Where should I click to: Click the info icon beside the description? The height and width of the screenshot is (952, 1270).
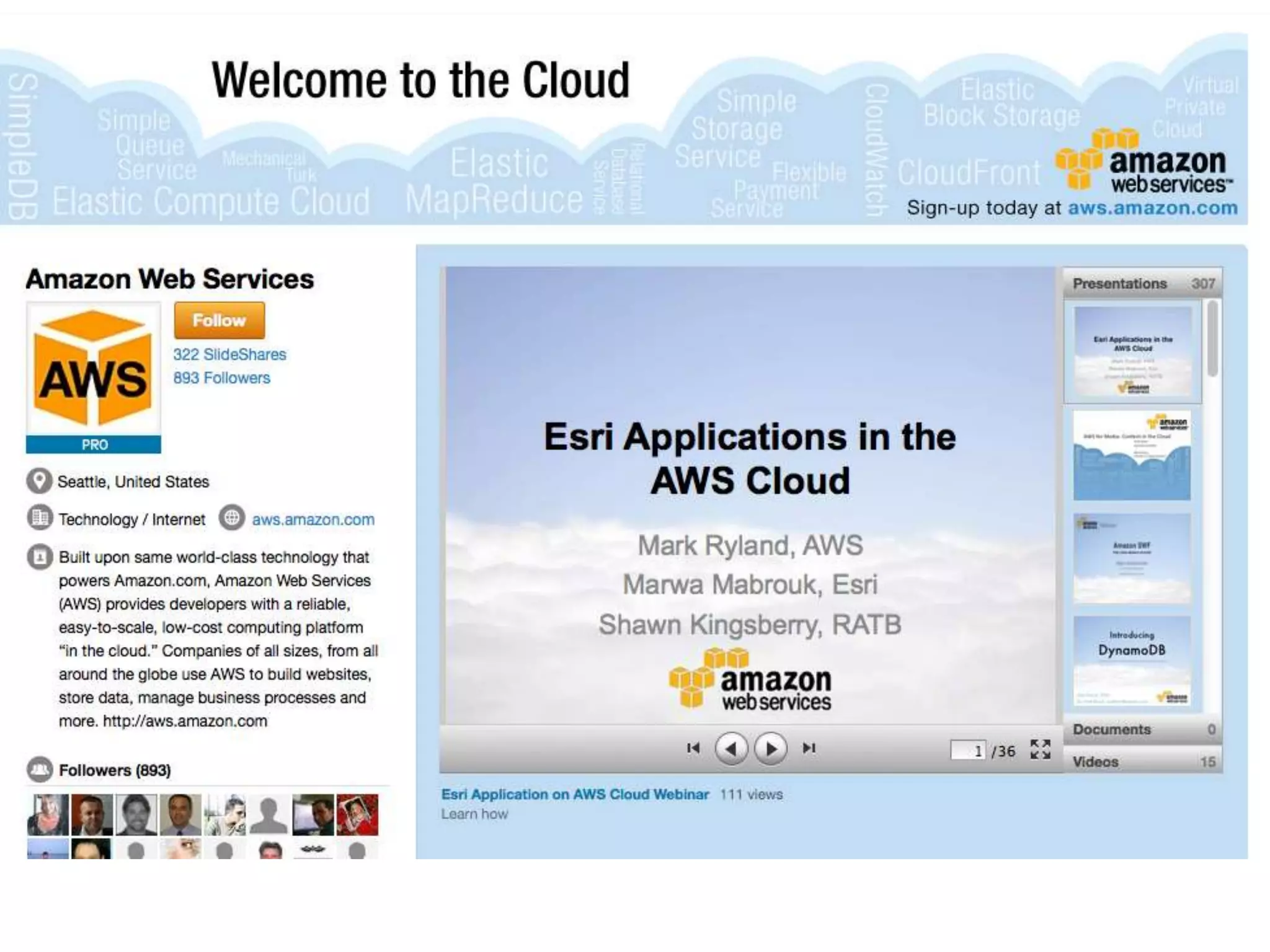pos(39,557)
